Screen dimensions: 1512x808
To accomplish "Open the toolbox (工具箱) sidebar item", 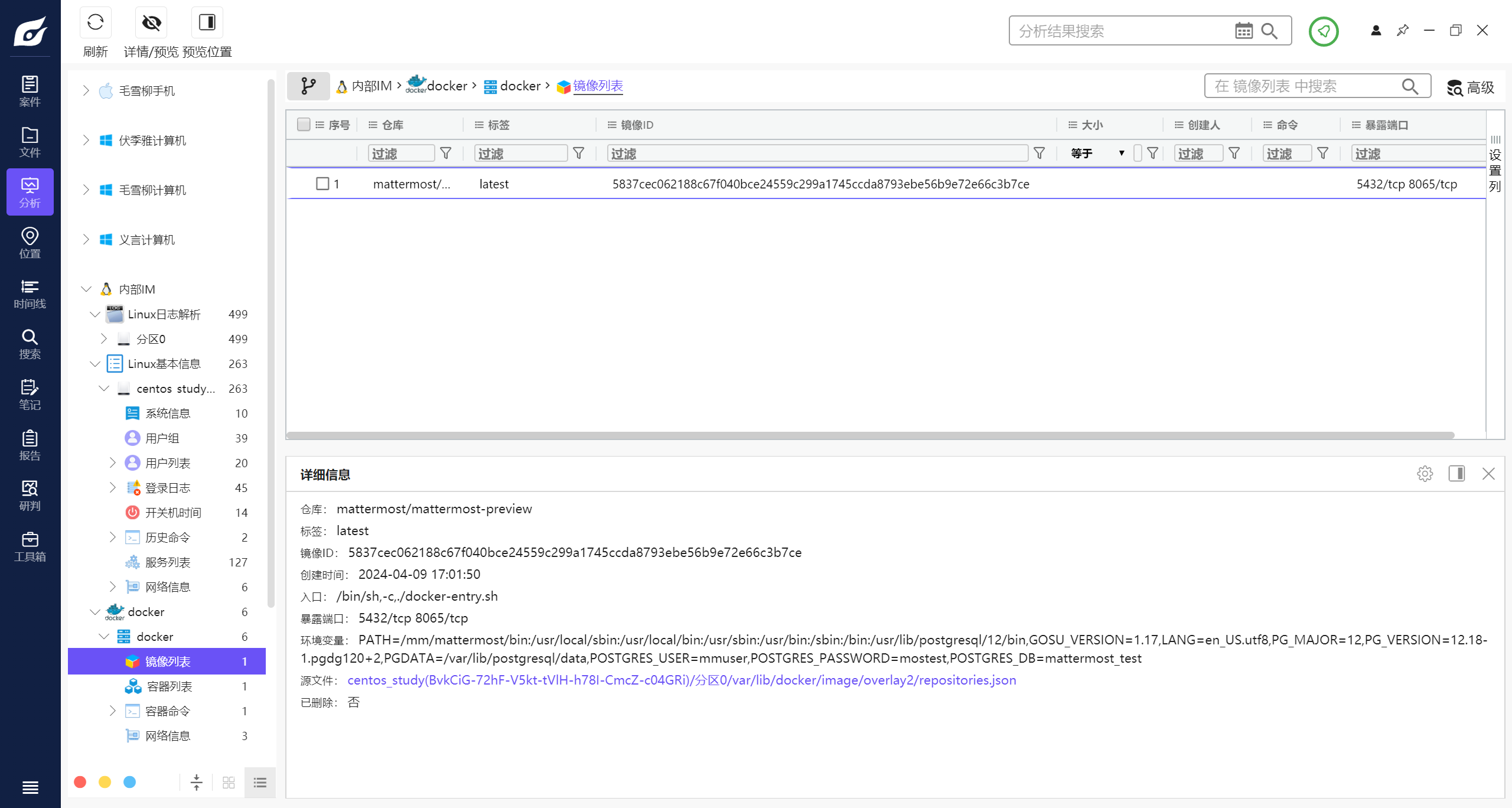I will coord(30,546).
